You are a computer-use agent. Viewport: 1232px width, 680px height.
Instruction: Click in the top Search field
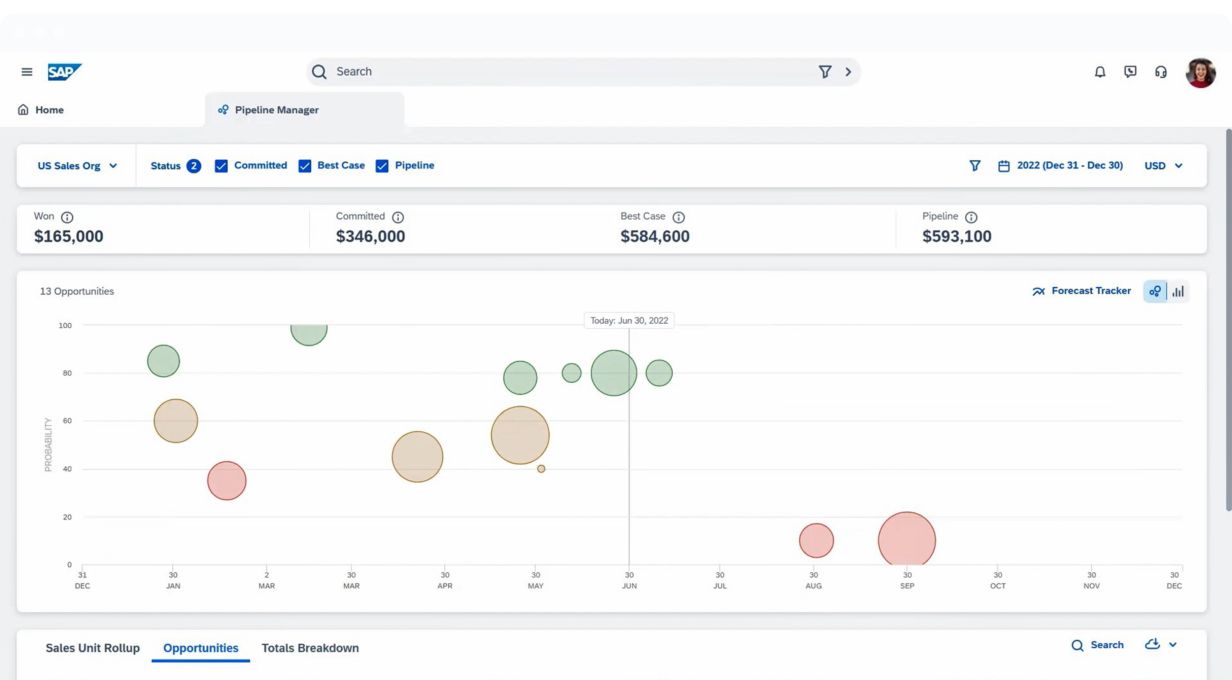570,72
